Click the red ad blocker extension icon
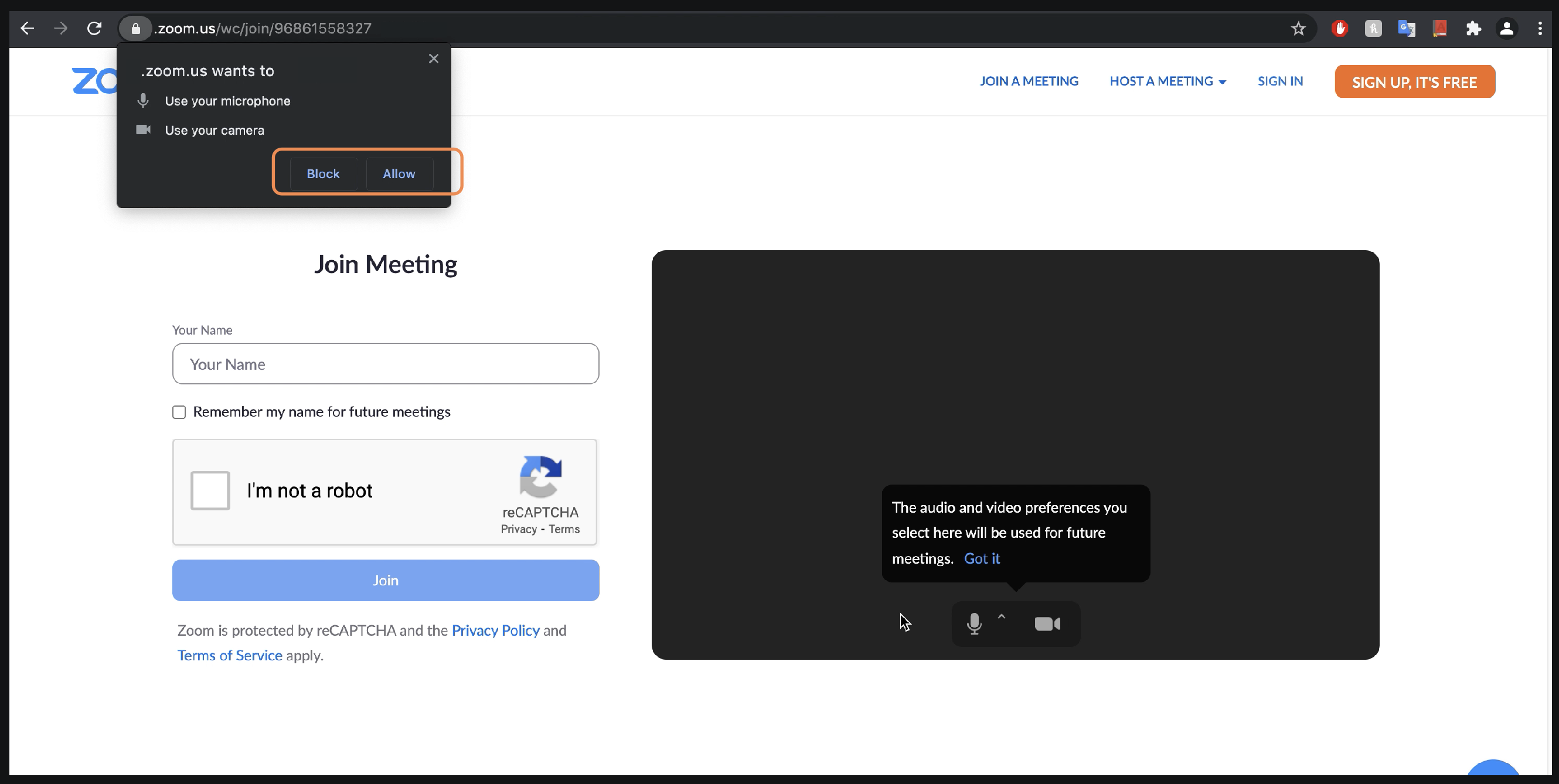The width and height of the screenshot is (1559, 784). point(1339,29)
